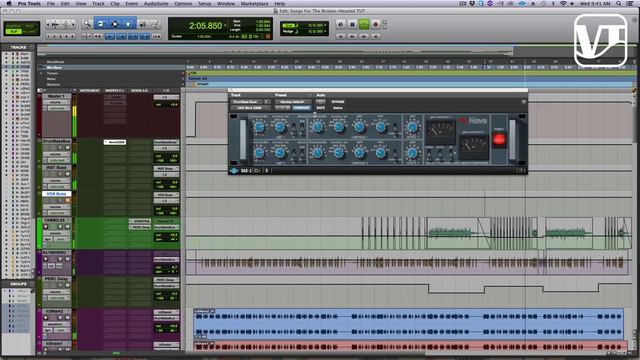Image resolution: width=640 pixels, height=360 pixels.
Task: Click the Rewind transport button
Action: click(352, 36)
